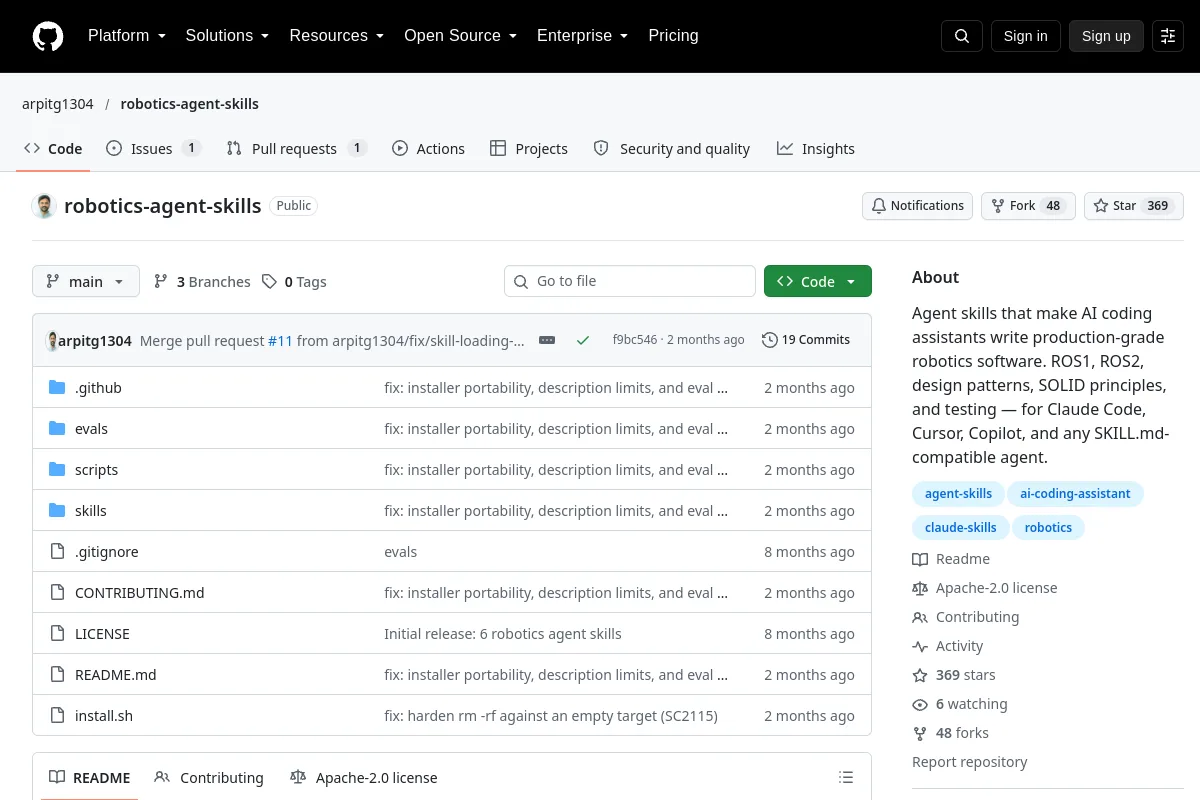This screenshot has height=800, width=1200.
Task: Click the CONTRIBUTING.md file icon
Action: click(57, 592)
